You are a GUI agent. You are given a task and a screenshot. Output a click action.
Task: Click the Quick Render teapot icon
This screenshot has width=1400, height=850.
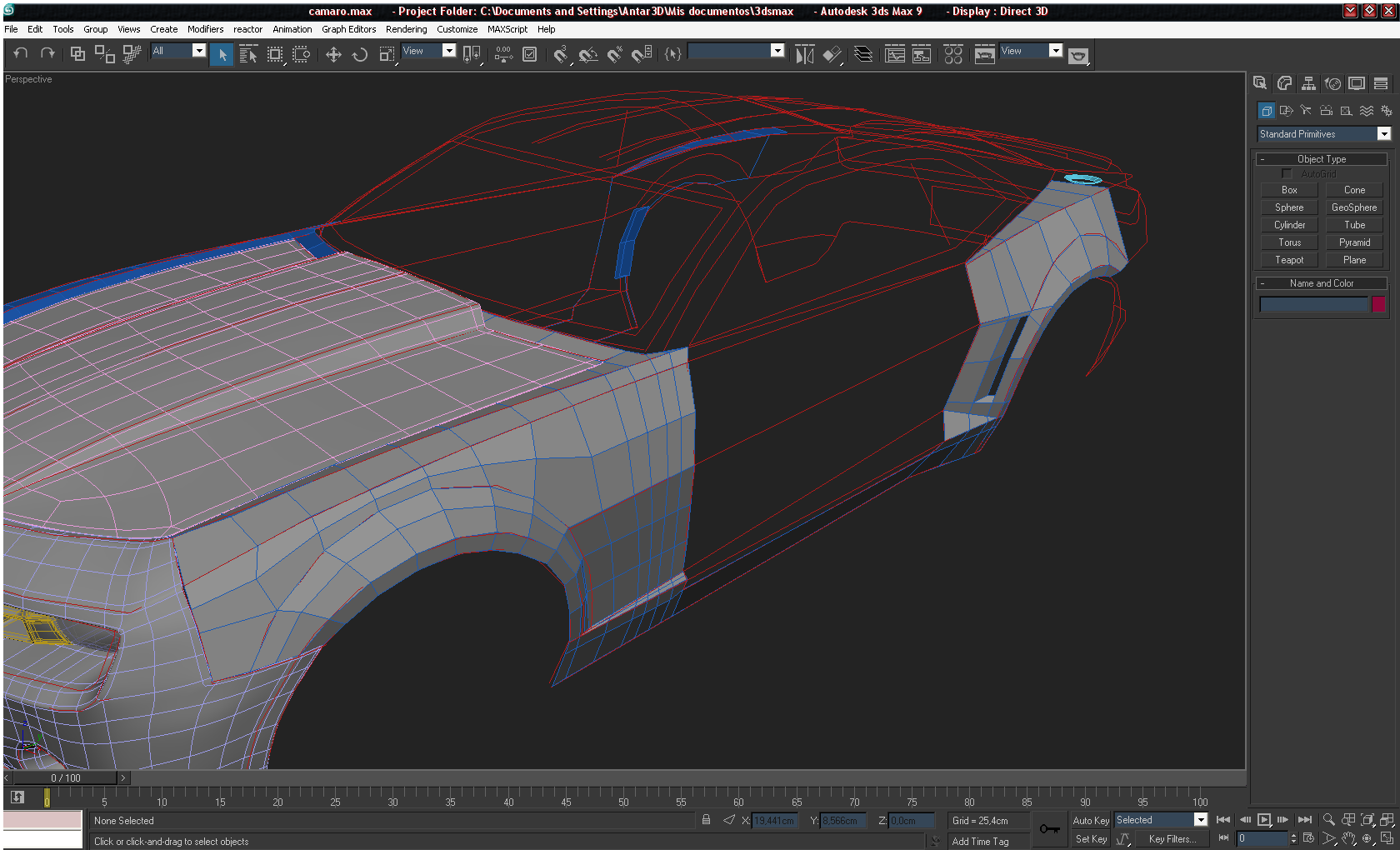tap(1078, 56)
